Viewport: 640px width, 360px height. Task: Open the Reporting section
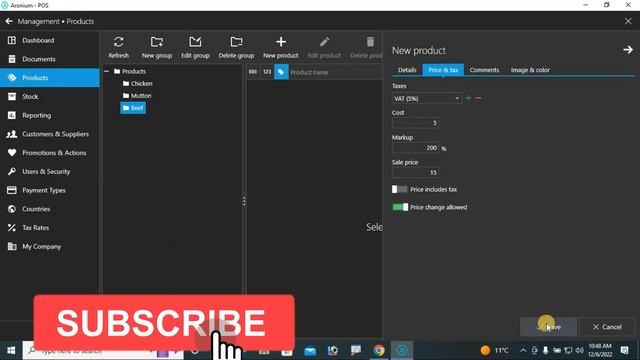click(x=49, y=115)
